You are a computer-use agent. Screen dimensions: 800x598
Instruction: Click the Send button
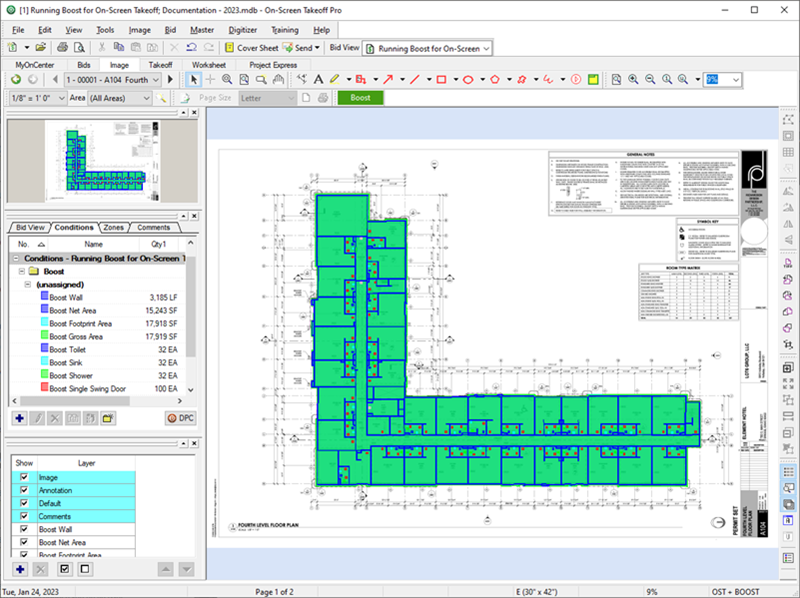[298, 48]
